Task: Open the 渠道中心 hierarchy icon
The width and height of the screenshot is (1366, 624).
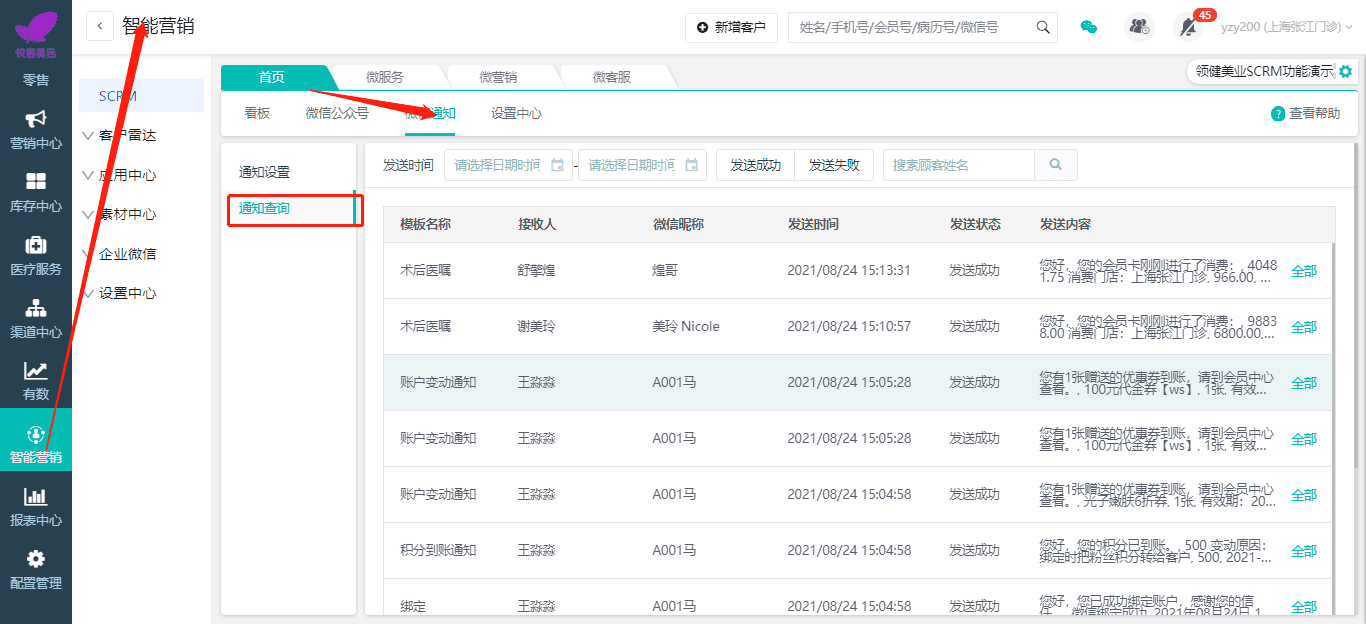Action: tap(36, 308)
